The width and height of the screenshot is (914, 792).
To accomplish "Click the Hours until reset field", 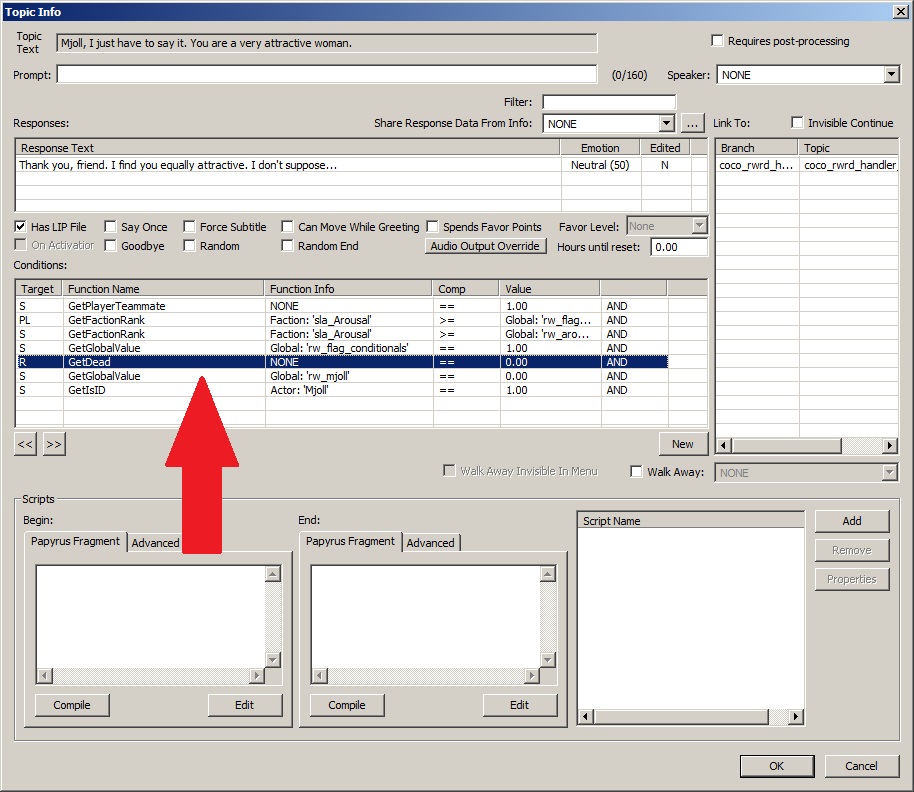I will click(x=678, y=247).
